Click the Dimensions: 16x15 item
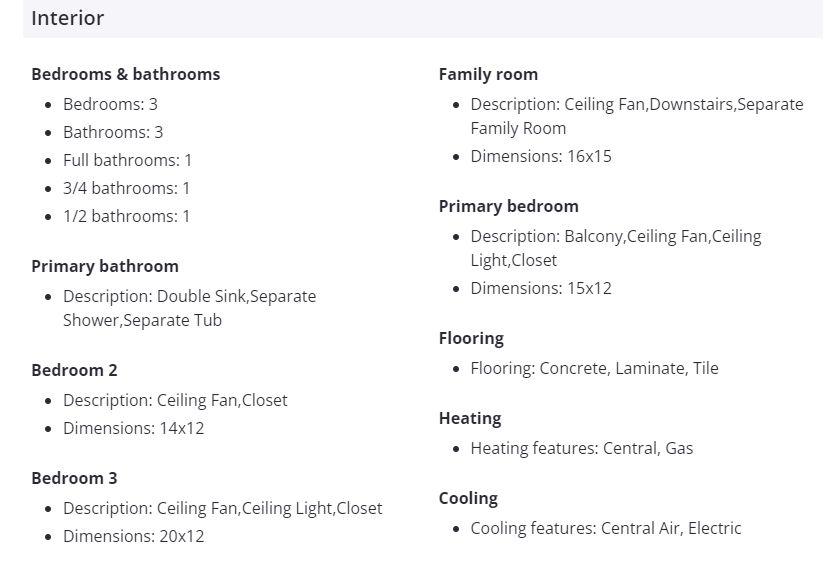This screenshot has height=562, width=834. 541,156
